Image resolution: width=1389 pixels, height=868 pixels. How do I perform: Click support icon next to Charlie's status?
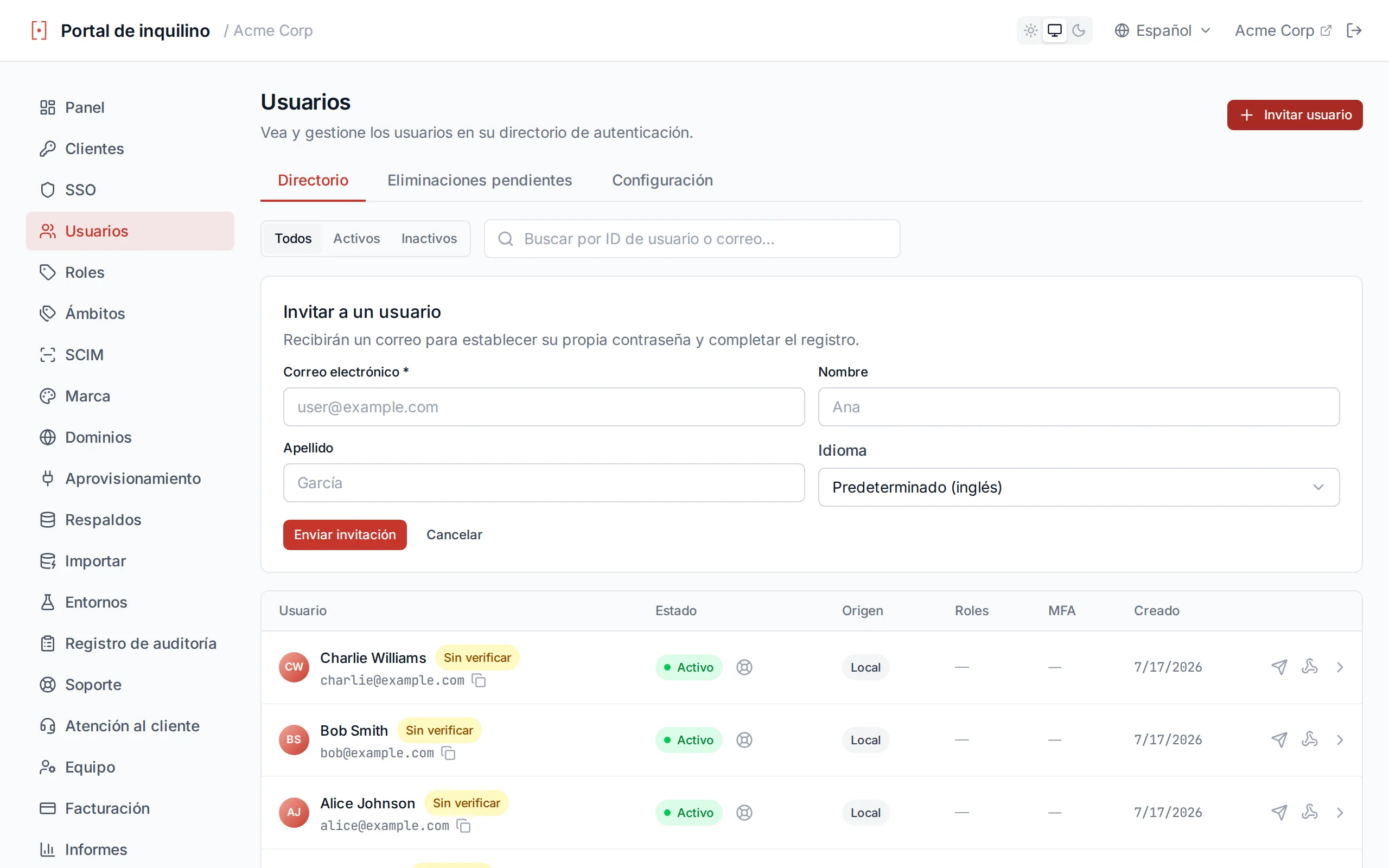click(744, 667)
